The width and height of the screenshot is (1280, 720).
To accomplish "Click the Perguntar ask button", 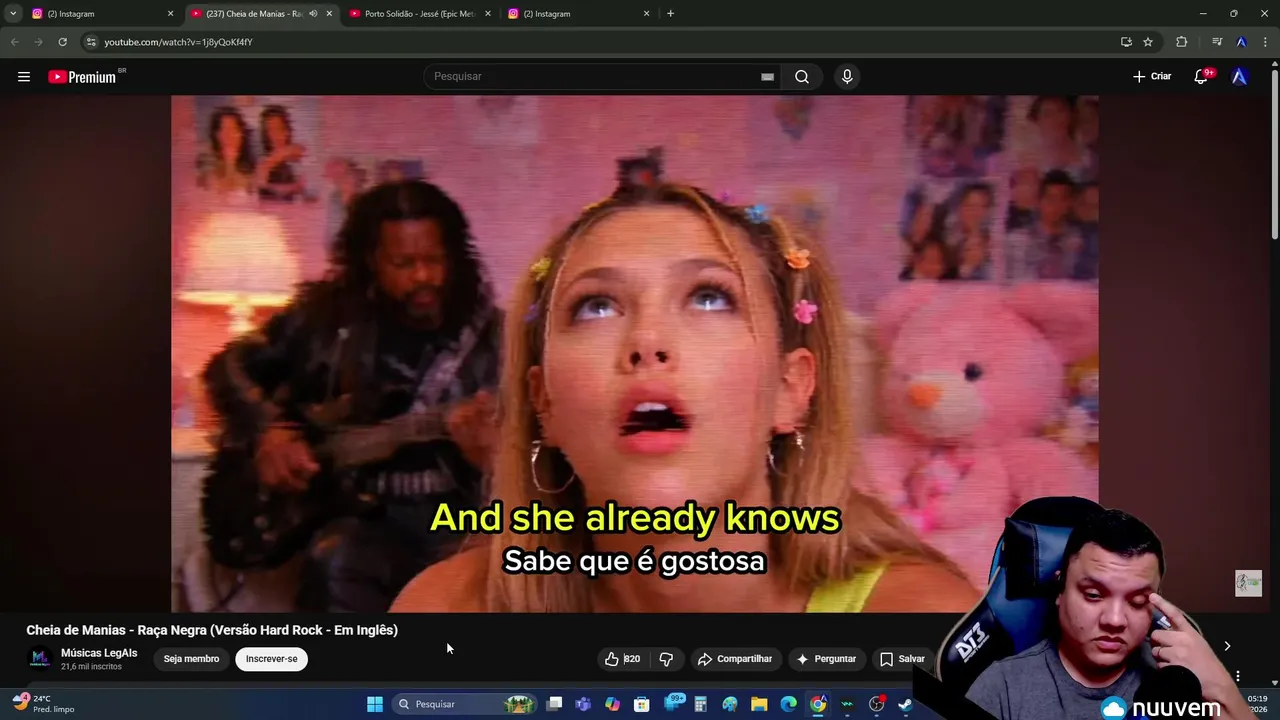I will point(826,659).
